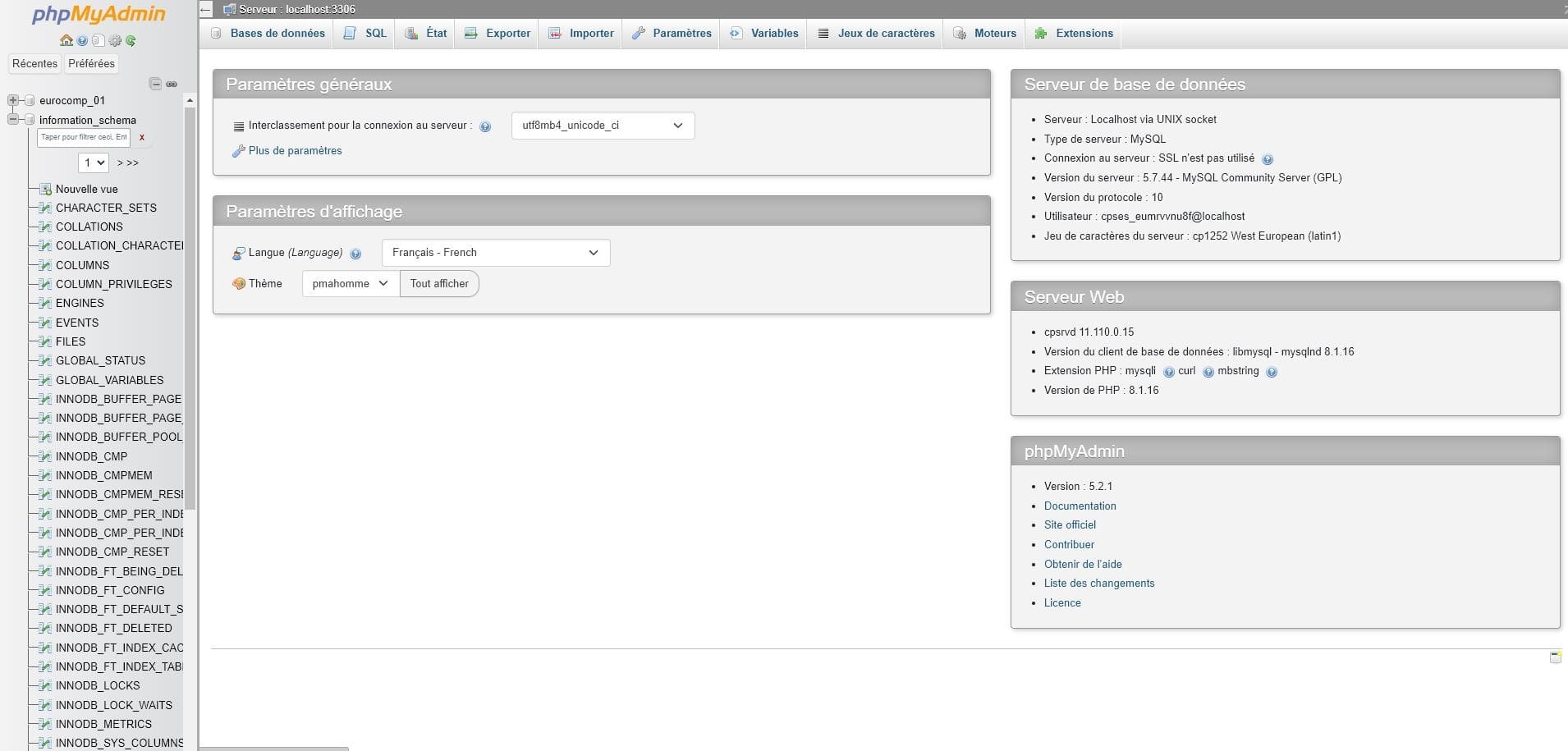The width and height of the screenshot is (1568, 751).
Task: Click the view icon beside INNODB_LOCKS
Action: [46, 685]
